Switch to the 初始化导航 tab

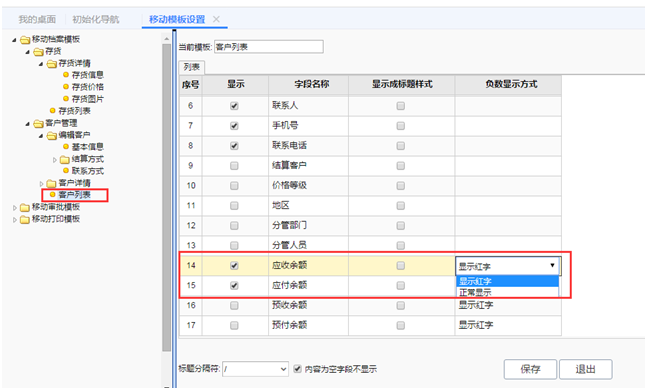[96, 19]
